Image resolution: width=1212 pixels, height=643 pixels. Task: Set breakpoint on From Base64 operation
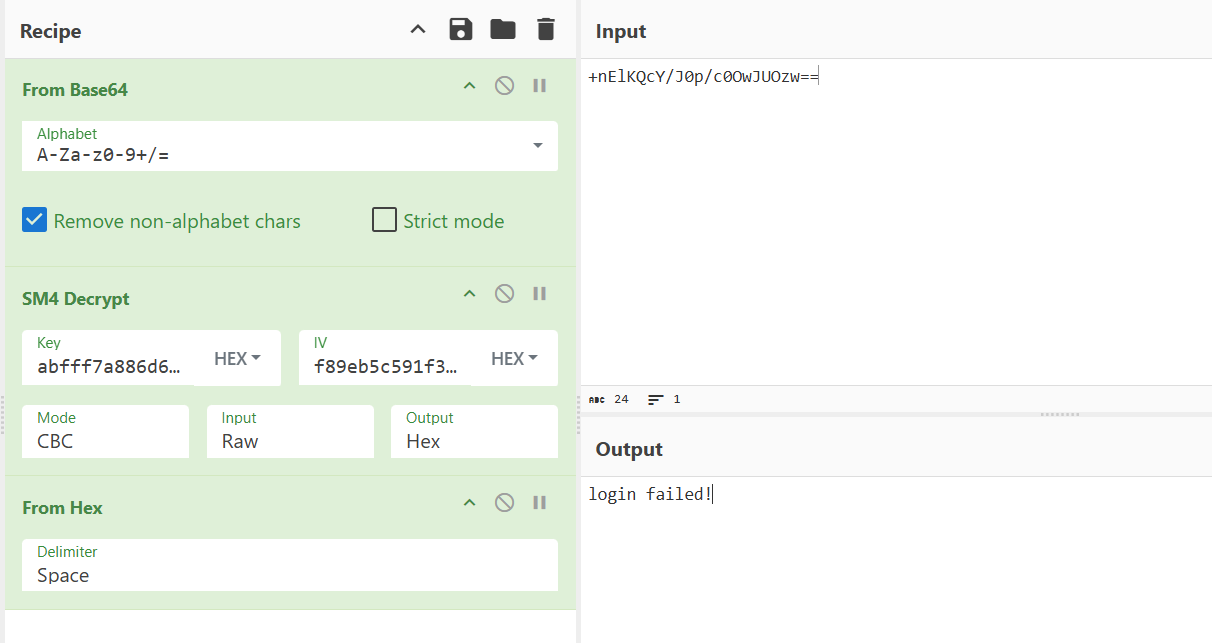(x=540, y=86)
